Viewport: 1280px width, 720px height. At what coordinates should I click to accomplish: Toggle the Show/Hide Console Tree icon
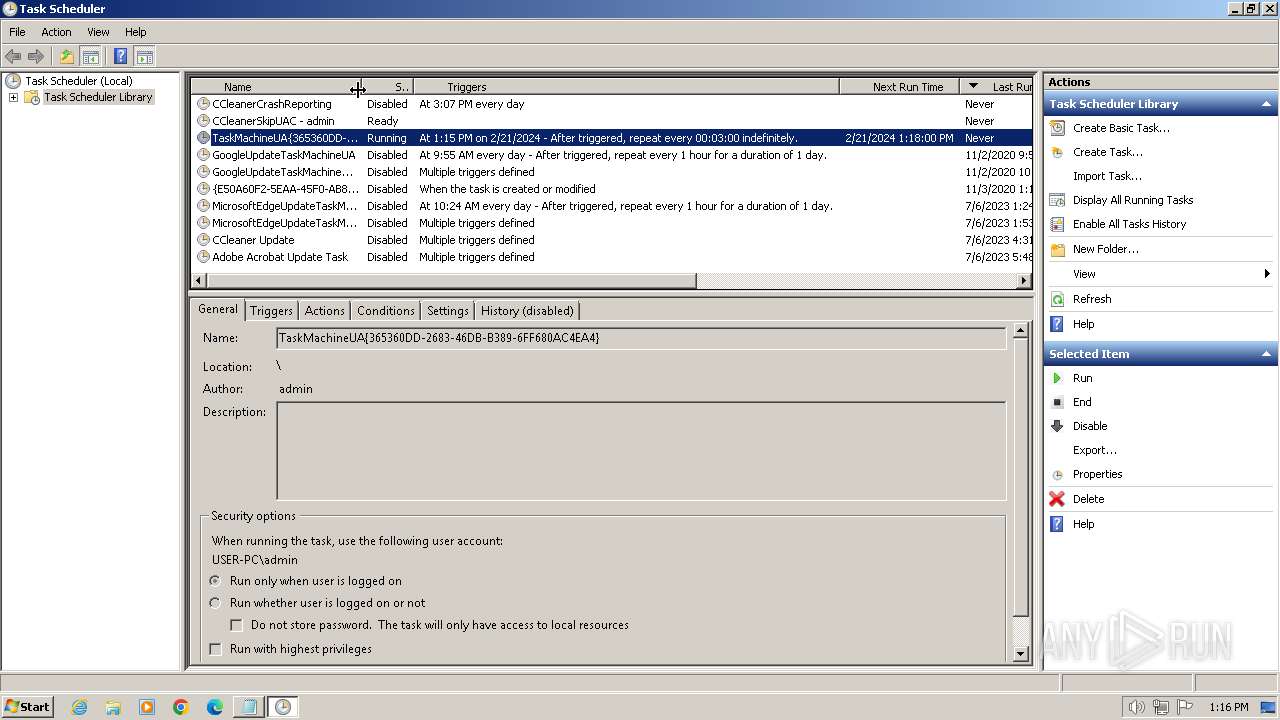click(90, 57)
